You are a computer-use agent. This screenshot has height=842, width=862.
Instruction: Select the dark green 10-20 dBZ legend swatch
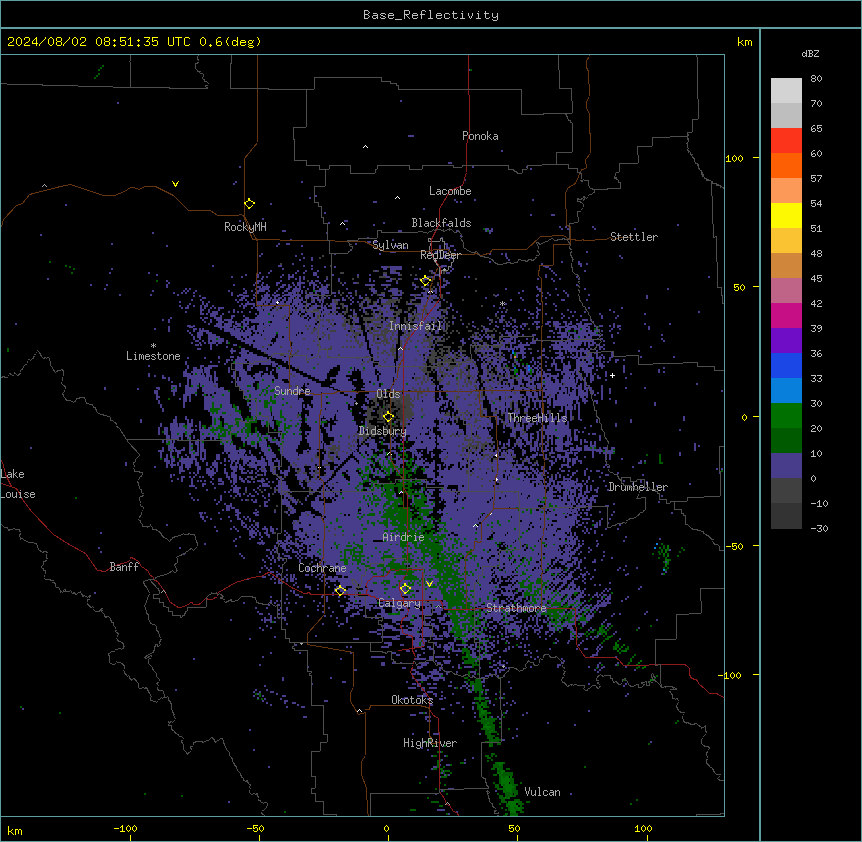point(786,441)
